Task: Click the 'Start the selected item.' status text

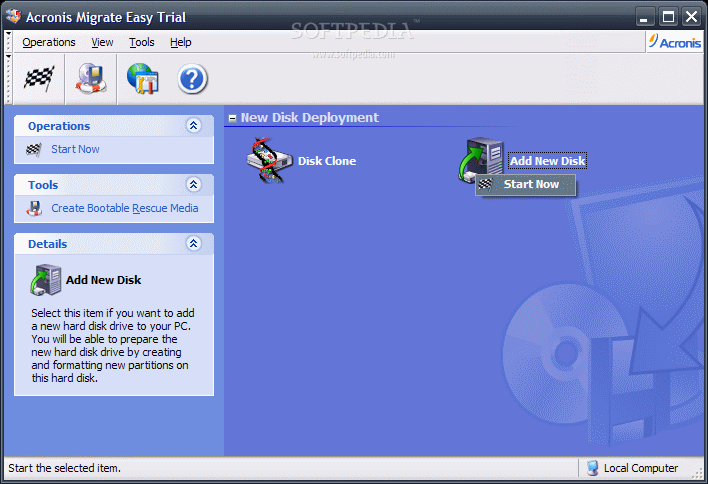Action: [x=65, y=468]
